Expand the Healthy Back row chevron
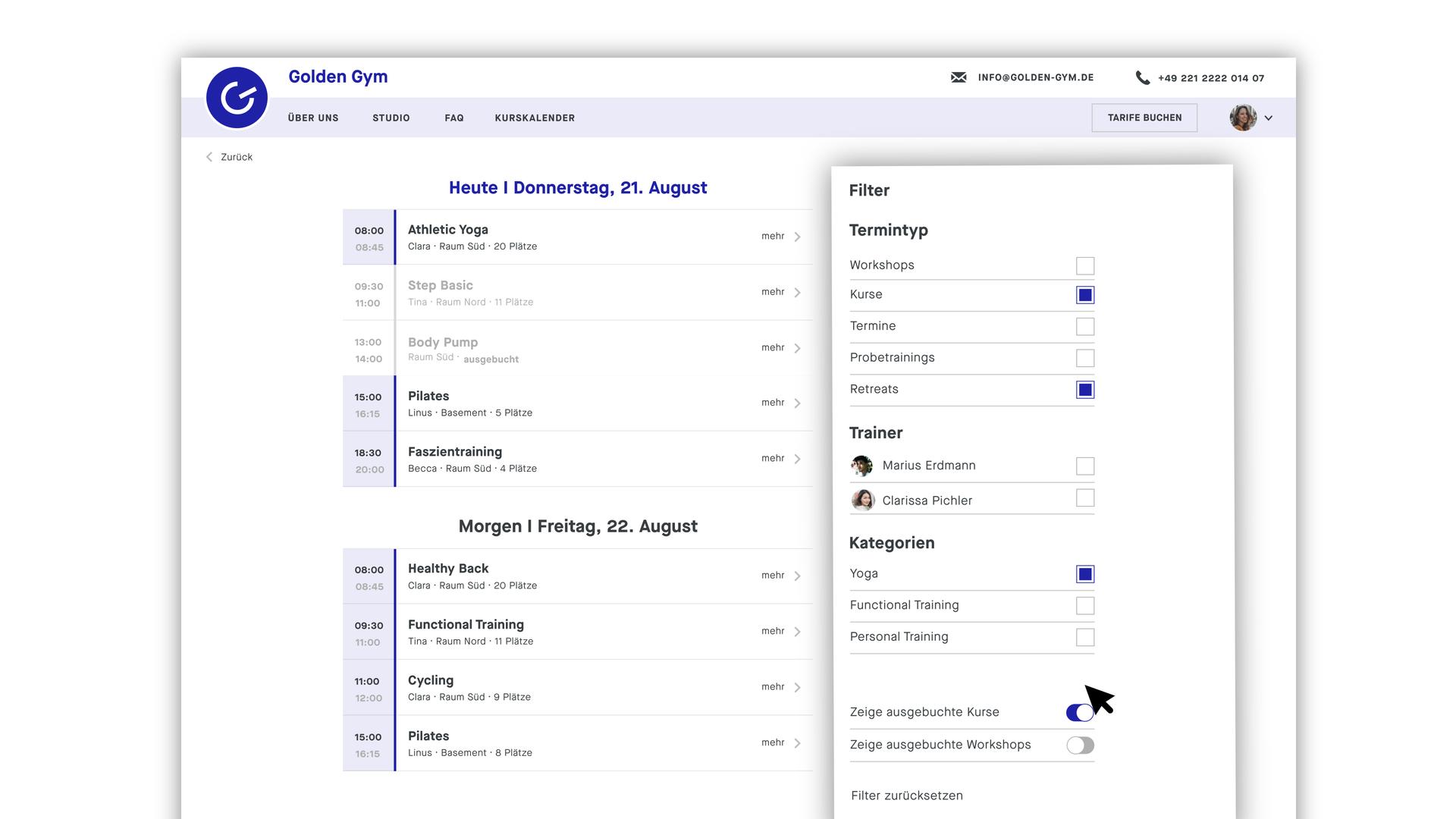 coord(798,576)
